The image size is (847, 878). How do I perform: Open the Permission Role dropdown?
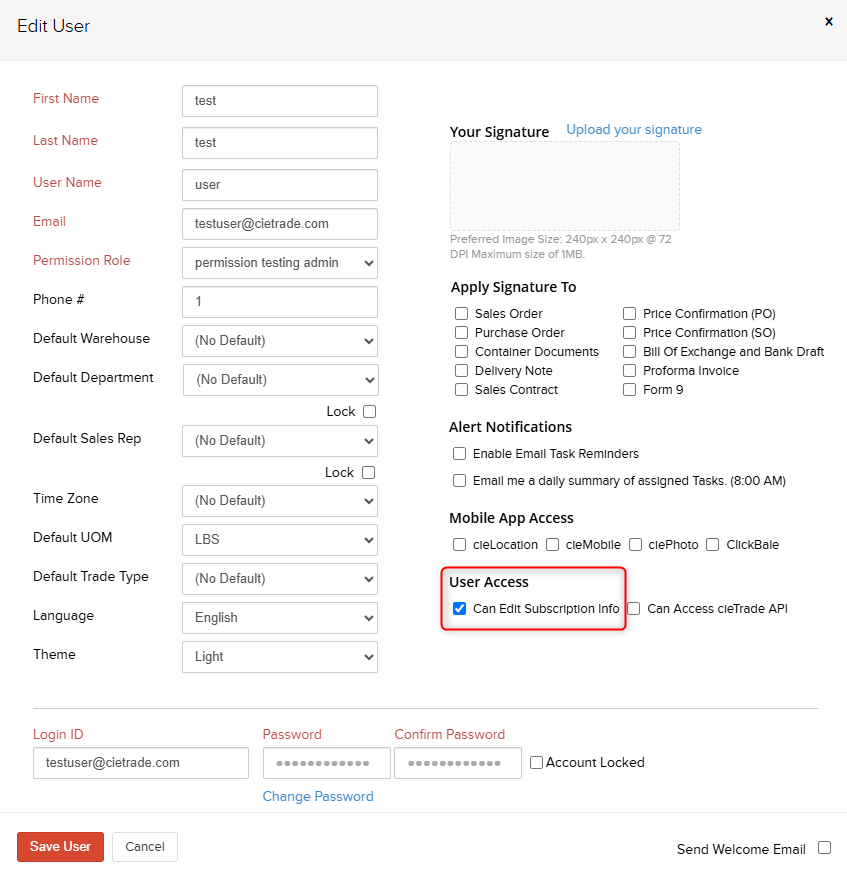(280, 263)
